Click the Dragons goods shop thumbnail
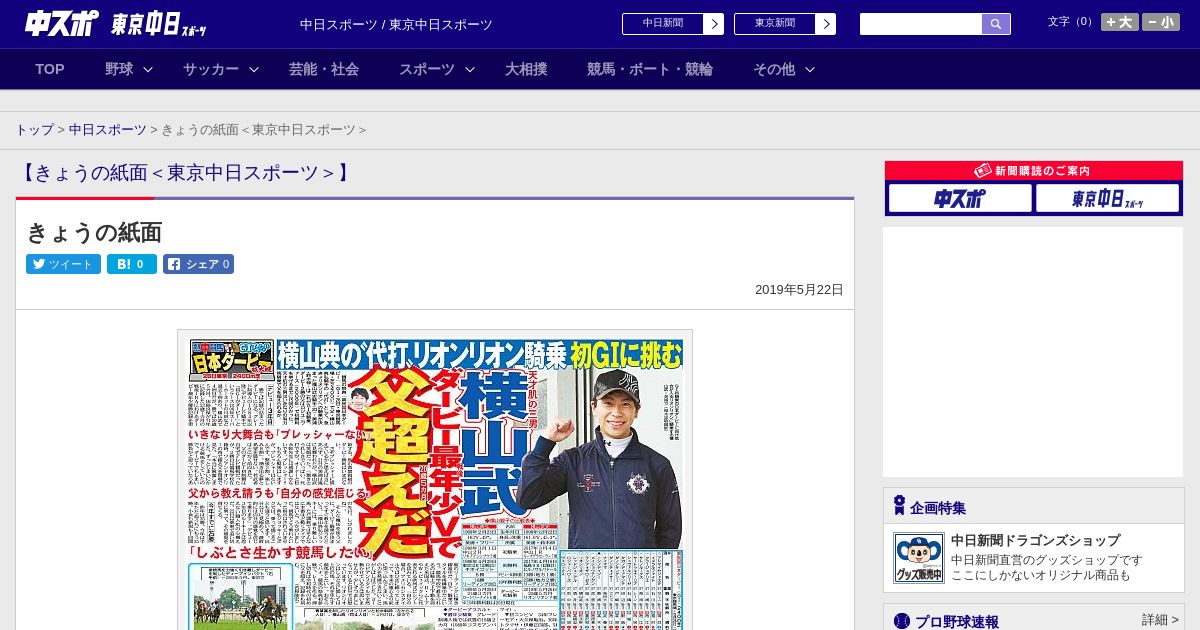The height and width of the screenshot is (630, 1200). [x=918, y=558]
